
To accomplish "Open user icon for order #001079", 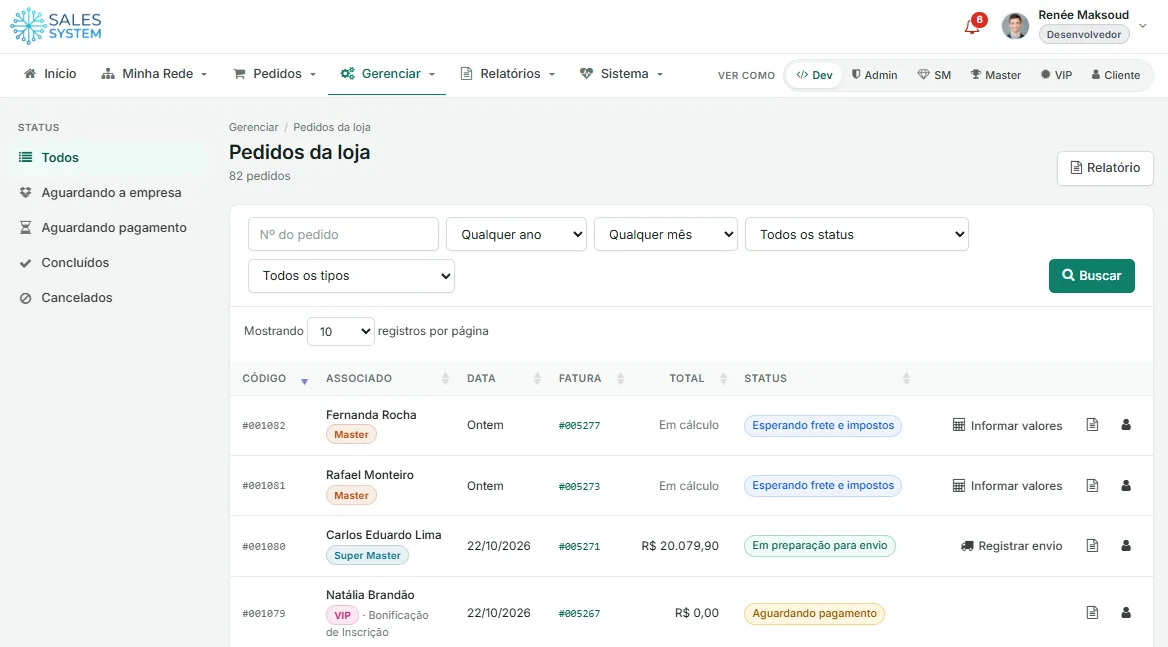I will (1126, 613).
